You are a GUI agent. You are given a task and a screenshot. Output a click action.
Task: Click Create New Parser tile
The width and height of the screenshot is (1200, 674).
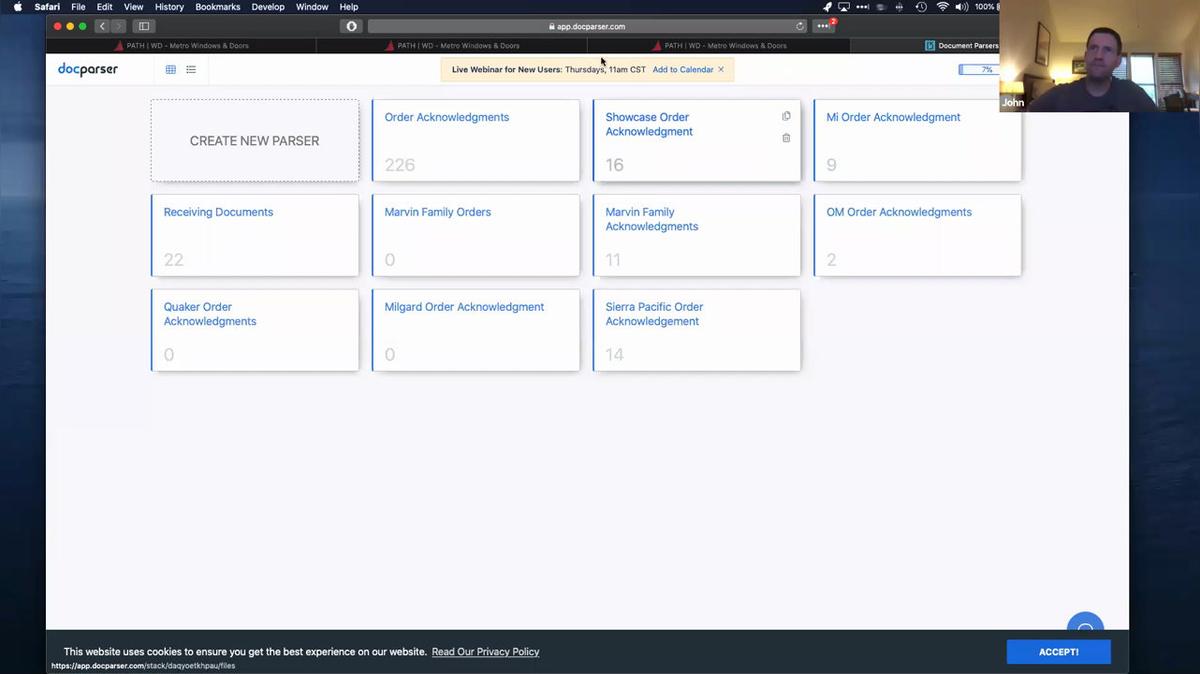tap(255, 141)
